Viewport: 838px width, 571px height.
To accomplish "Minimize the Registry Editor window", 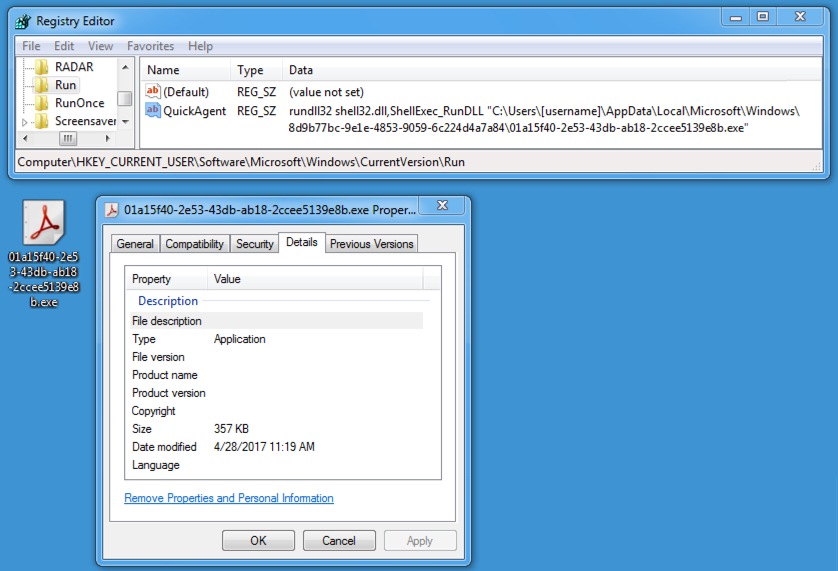I will 736,17.
